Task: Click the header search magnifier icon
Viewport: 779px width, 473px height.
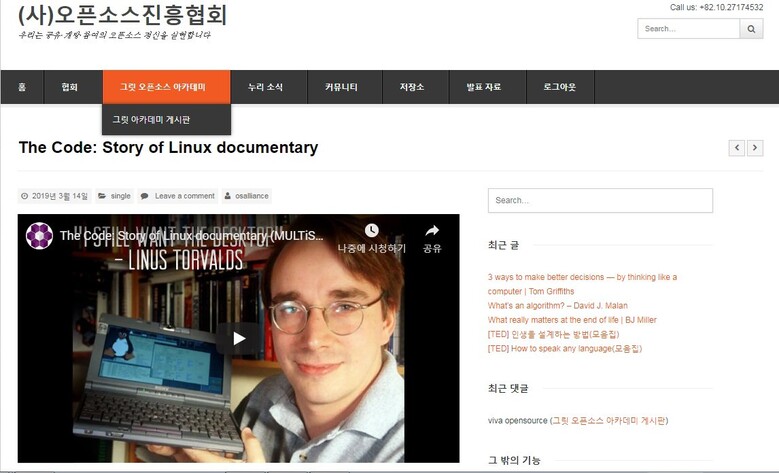Action: (751, 29)
